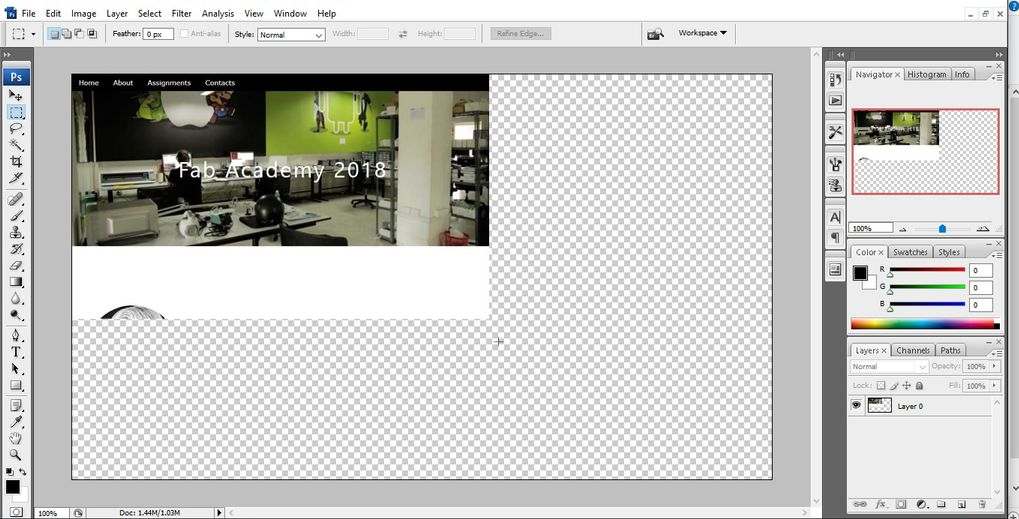The image size is (1019, 519).
Task: Open the Opacity slider arrow
Action: (x=994, y=366)
